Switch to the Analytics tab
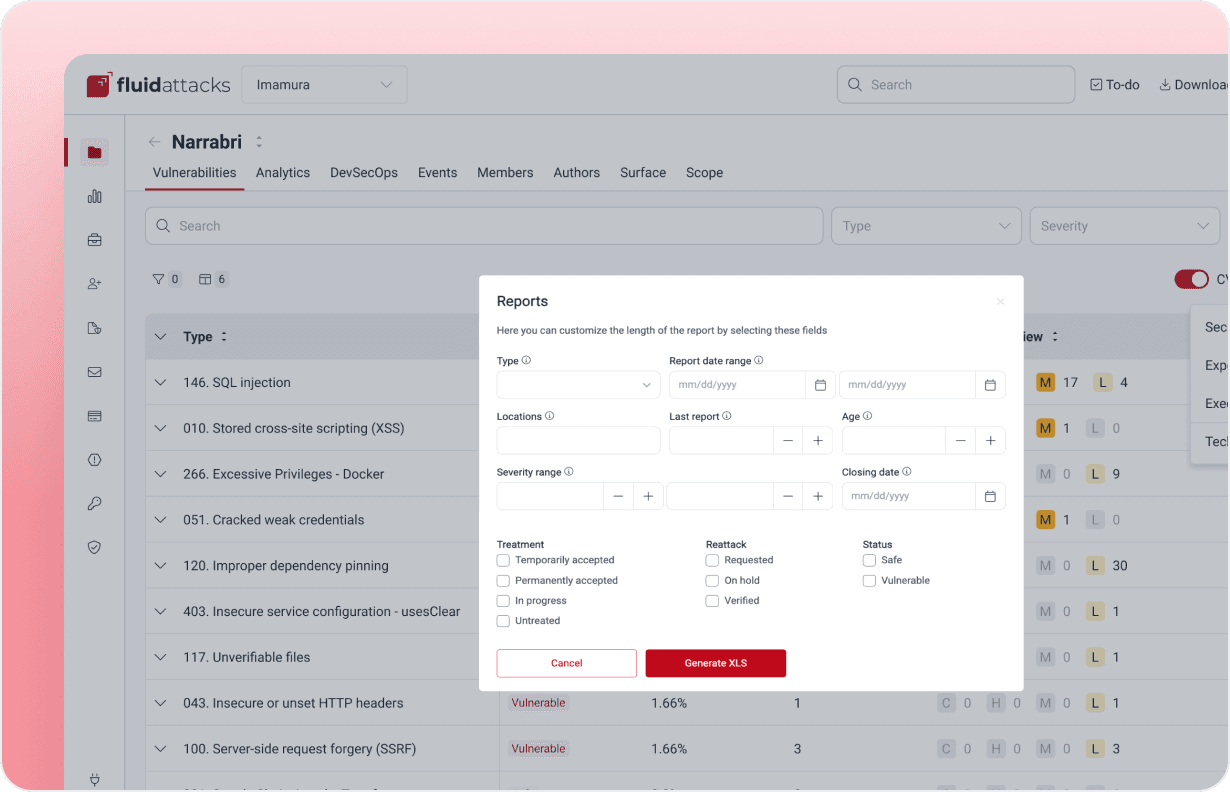 [x=283, y=173]
